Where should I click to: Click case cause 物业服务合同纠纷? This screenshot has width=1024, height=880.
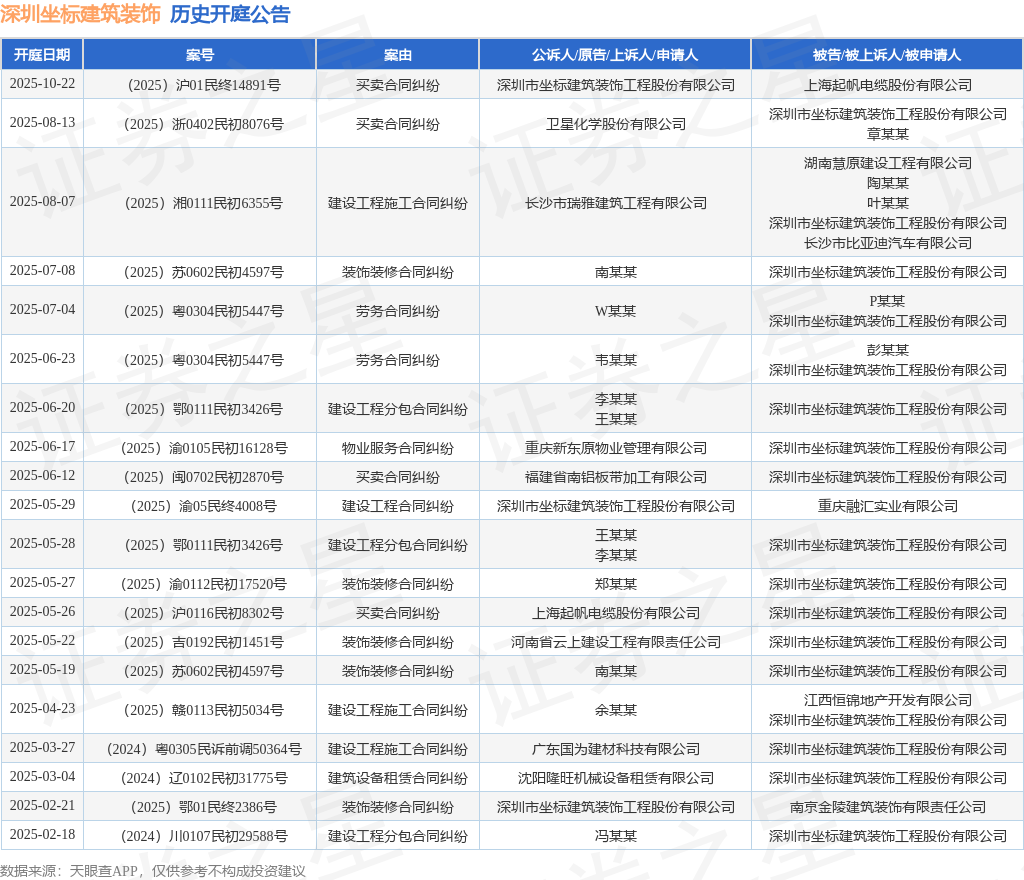coord(398,448)
